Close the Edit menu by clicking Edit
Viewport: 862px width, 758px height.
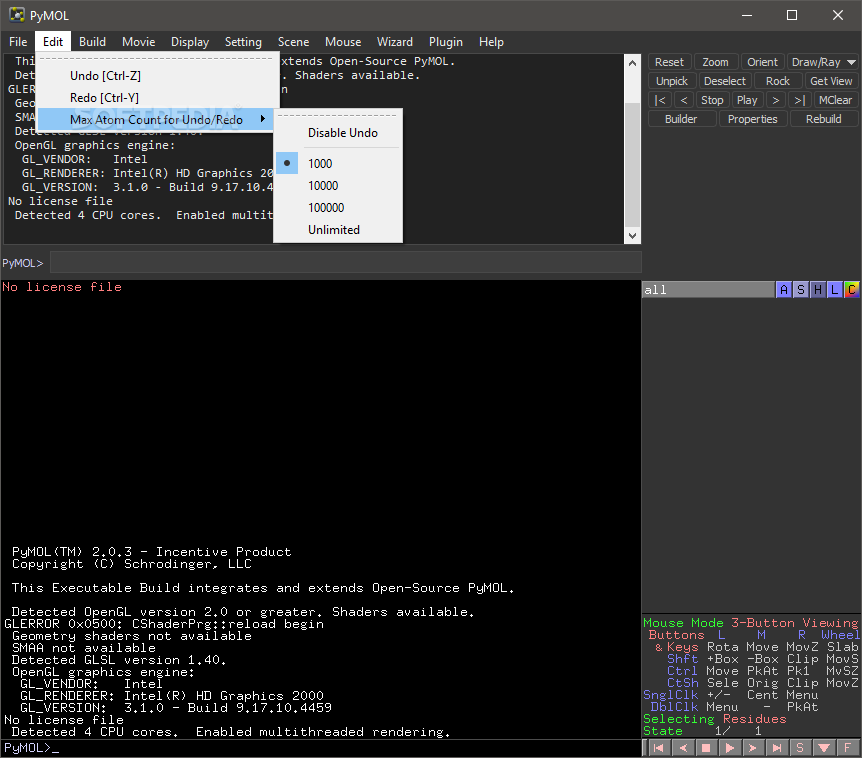[53, 42]
